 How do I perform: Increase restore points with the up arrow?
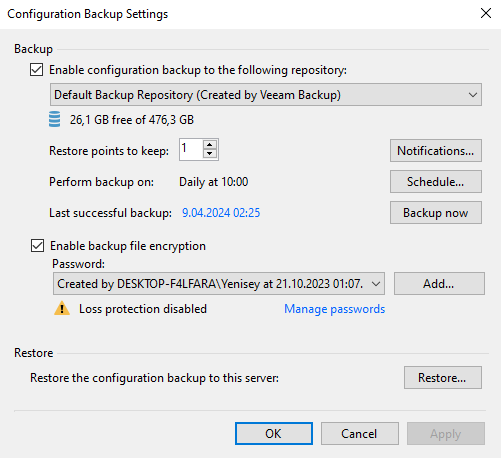[x=210, y=145]
